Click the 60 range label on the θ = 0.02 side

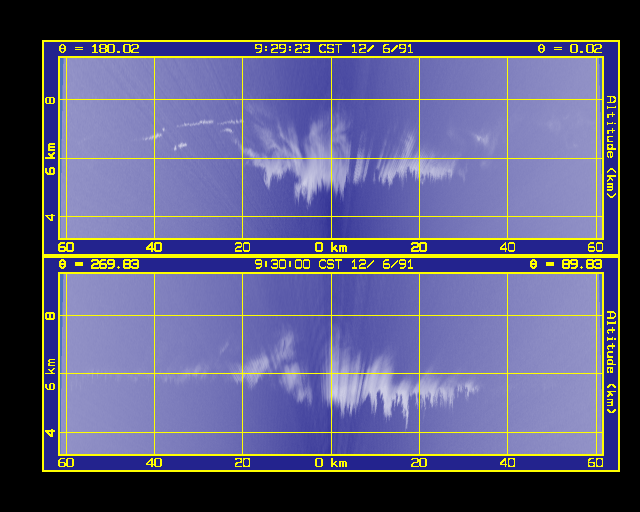click(x=596, y=247)
